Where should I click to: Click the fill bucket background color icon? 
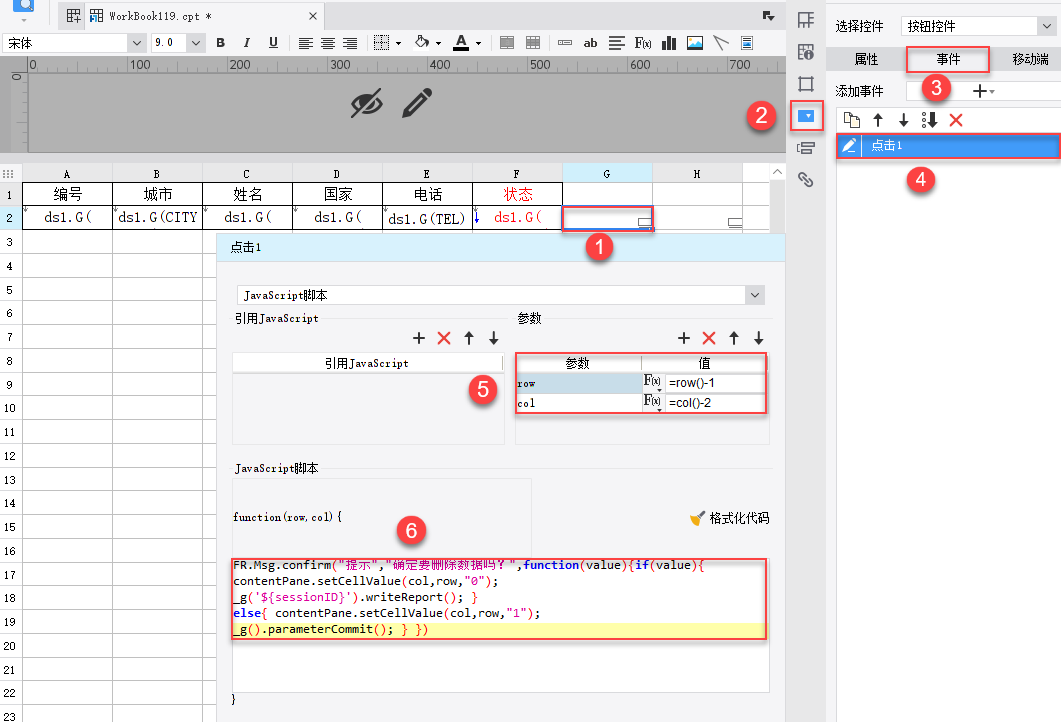(x=422, y=42)
